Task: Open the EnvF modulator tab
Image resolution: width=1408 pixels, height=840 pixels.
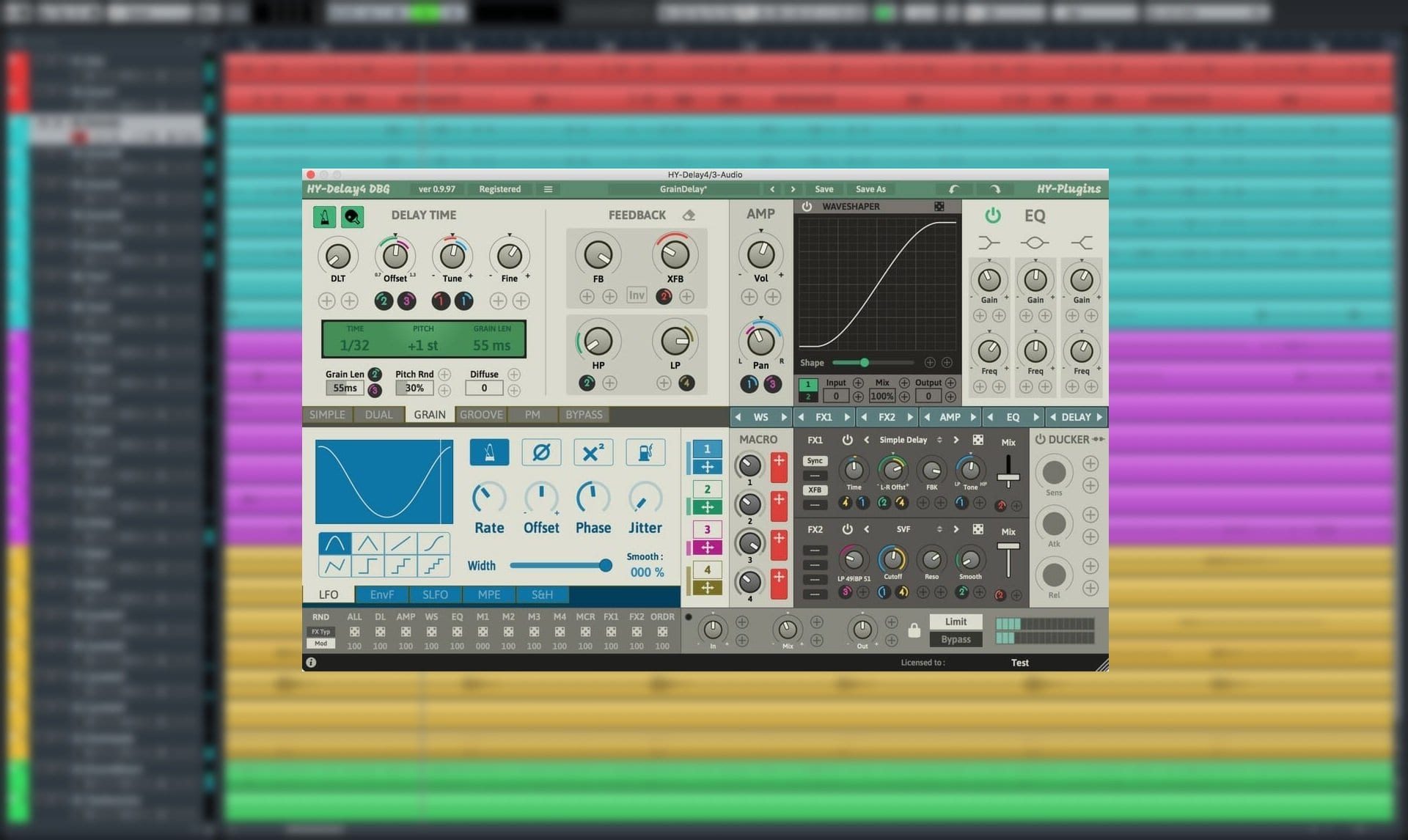Action: [381, 594]
